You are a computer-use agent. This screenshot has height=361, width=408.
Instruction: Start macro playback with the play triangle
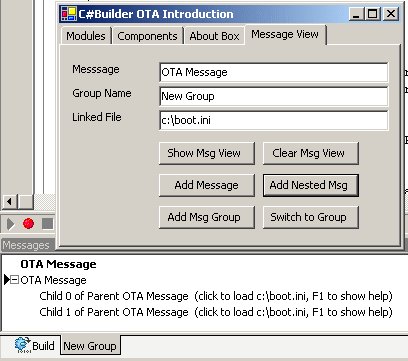tap(11, 224)
